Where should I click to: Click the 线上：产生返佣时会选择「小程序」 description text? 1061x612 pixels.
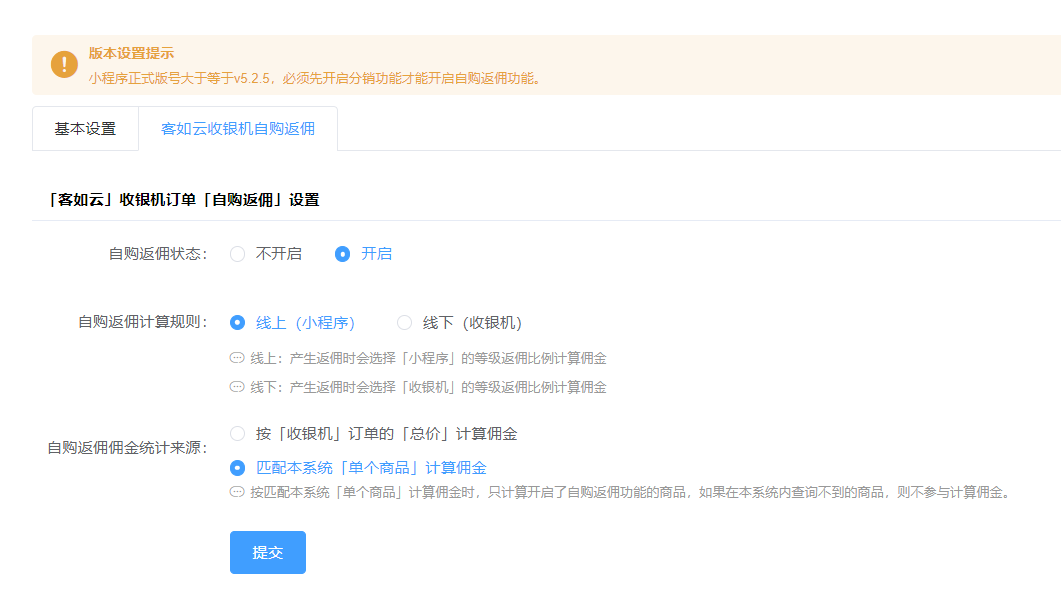pyautogui.click(x=428, y=358)
